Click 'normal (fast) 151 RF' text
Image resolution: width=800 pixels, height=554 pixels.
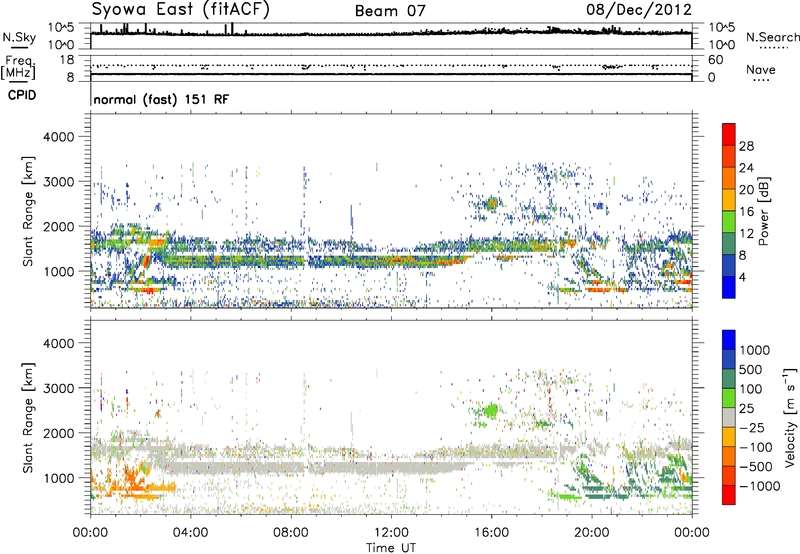click(x=161, y=99)
